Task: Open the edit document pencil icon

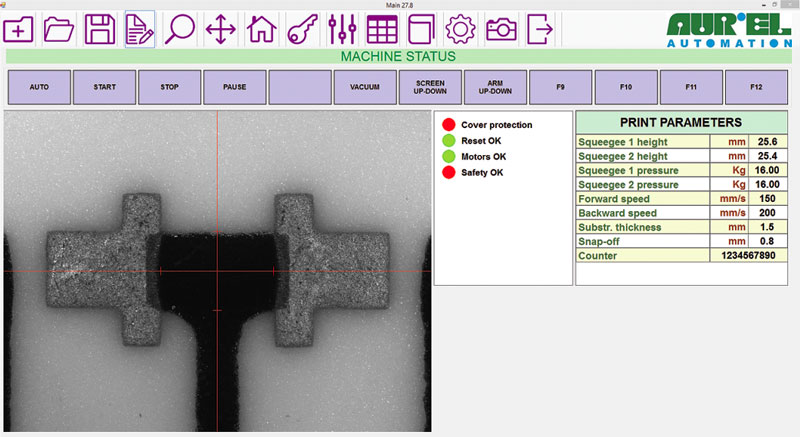Action: coord(140,30)
